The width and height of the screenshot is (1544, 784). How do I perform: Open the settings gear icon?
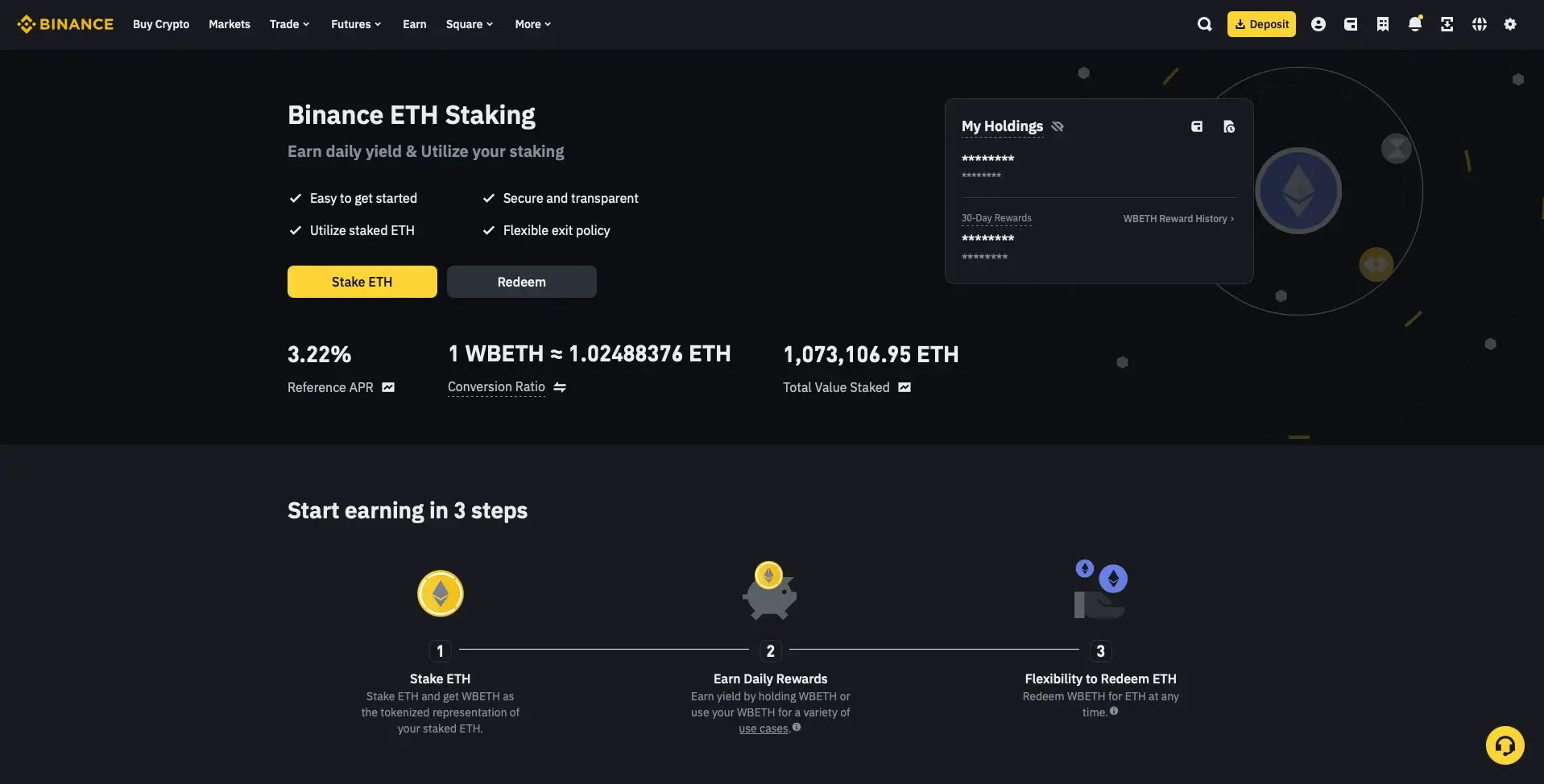click(1510, 24)
